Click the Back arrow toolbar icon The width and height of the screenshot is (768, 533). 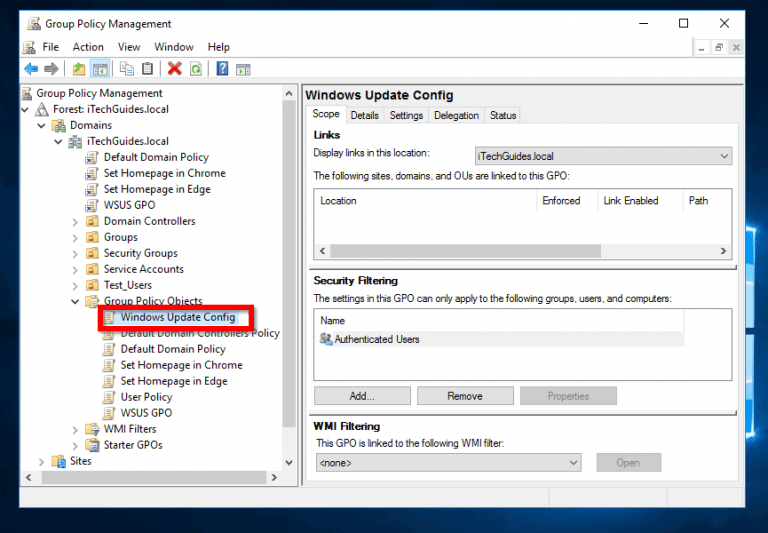point(31,69)
